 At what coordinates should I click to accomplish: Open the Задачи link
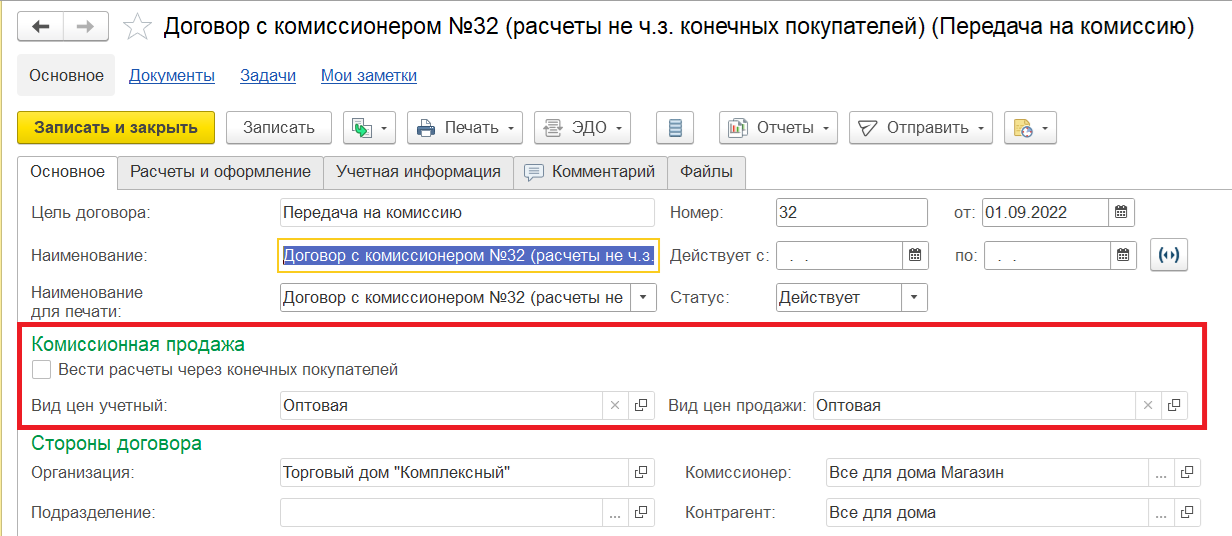[268, 75]
